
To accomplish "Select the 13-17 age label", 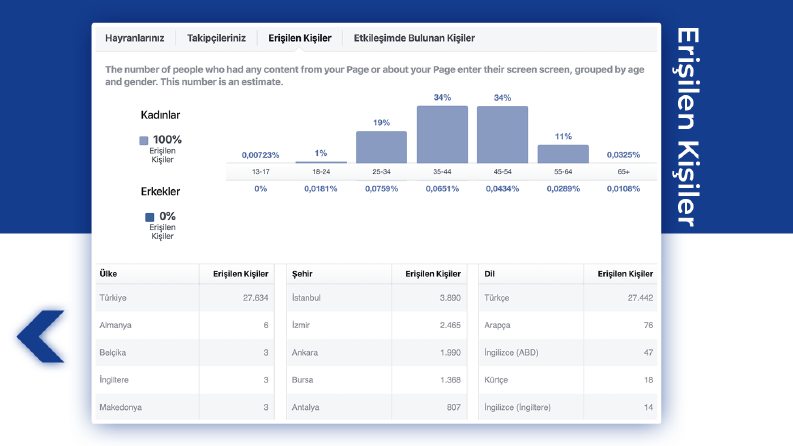I will click(x=260, y=172).
